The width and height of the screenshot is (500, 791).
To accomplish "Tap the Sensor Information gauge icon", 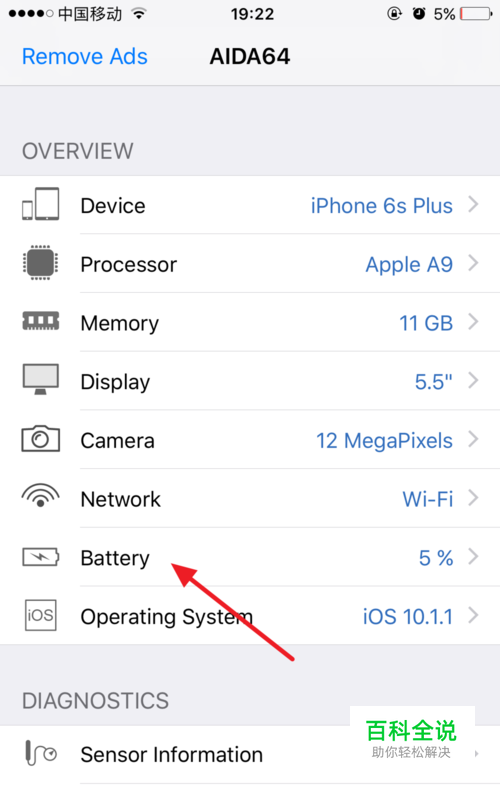I will coord(40,753).
